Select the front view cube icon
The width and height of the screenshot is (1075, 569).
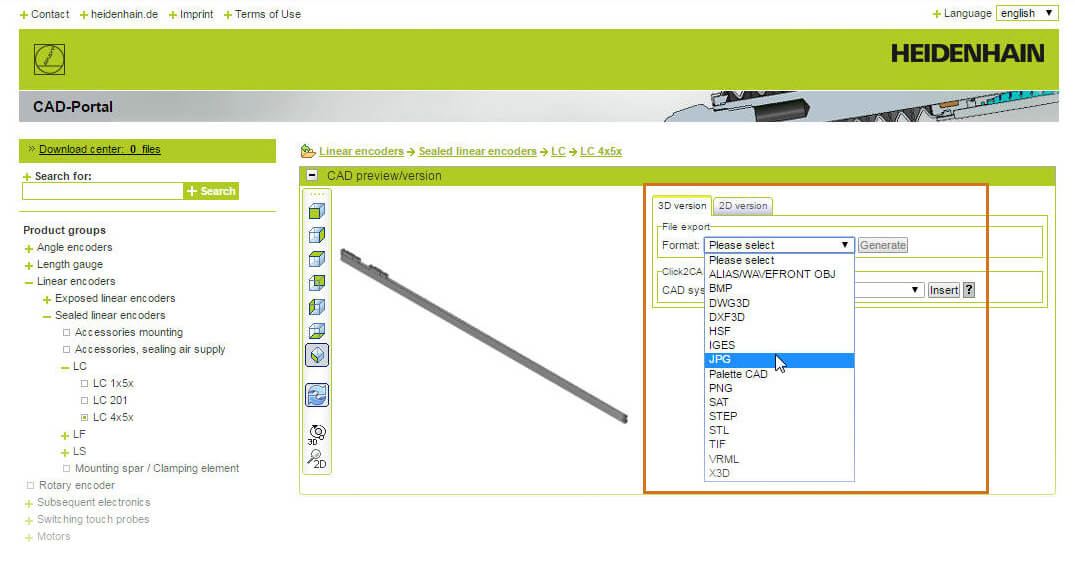click(317, 211)
